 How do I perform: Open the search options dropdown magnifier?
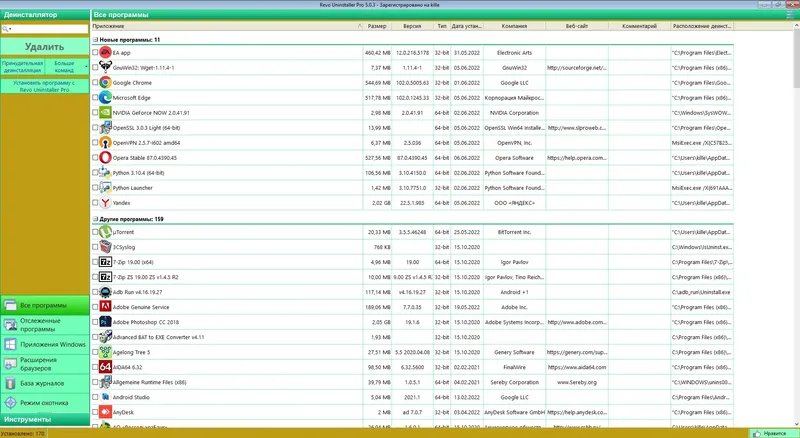pyautogui.click(x=6, y=29)
